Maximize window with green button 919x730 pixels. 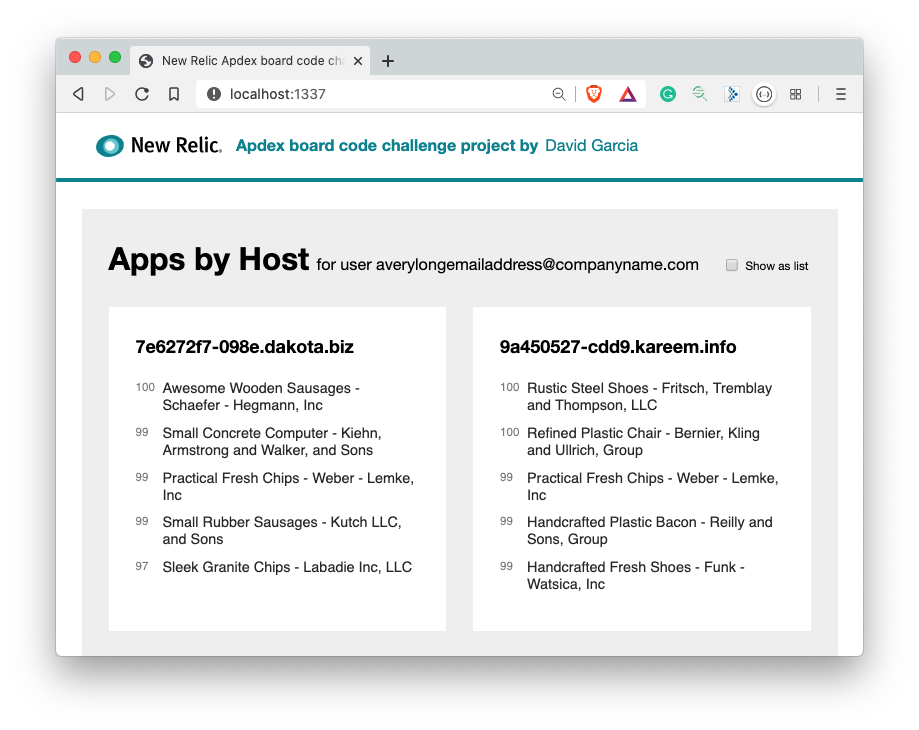coord(115,57)
